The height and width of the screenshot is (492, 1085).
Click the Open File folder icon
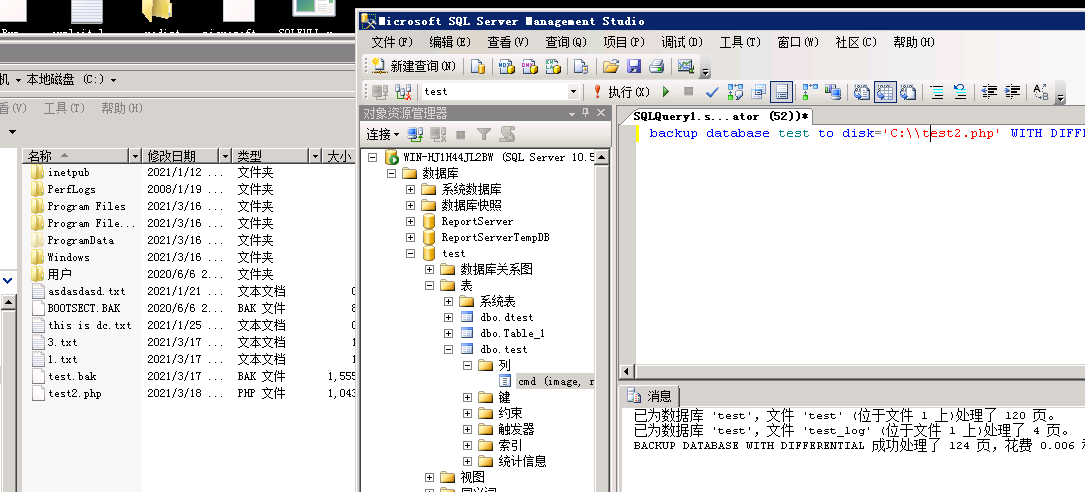click(610, 66)
